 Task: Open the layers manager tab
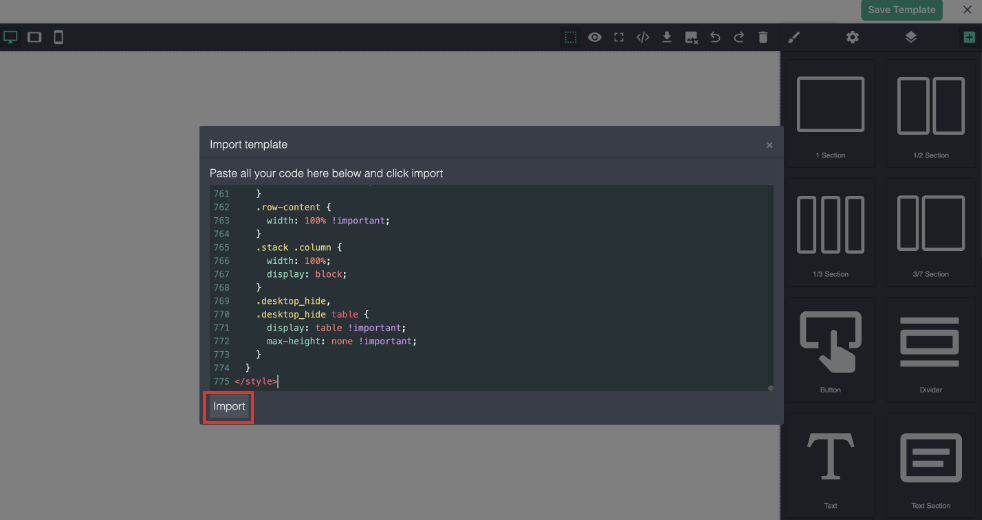pyautogui.click(x=911, y=37)
